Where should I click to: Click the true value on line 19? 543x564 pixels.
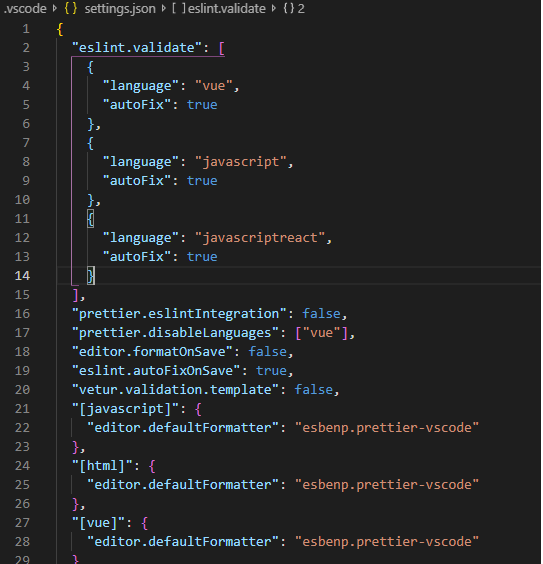pyautogui.click(x=272, y=371)
